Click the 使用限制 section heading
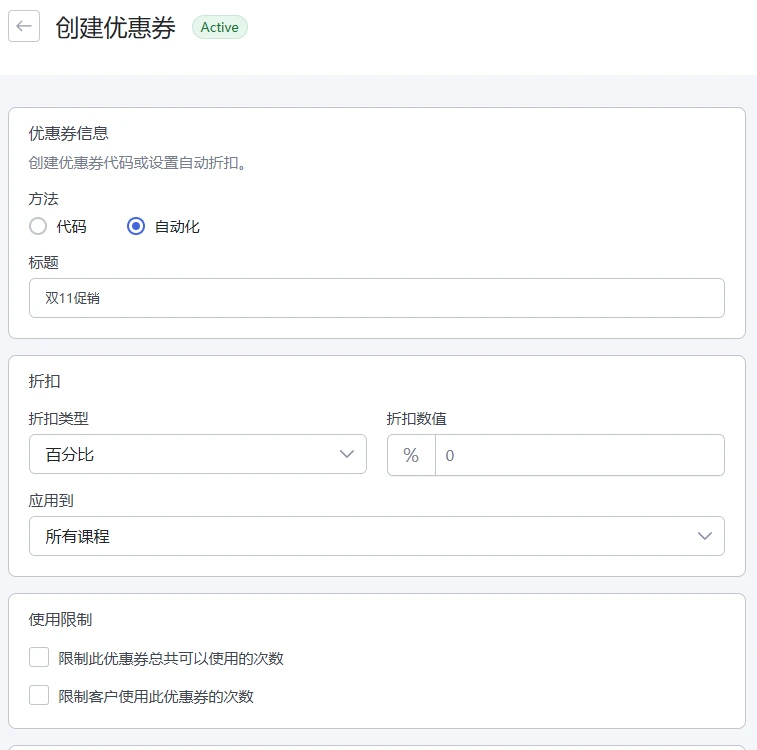 pyautogui.click(x=60, y=619)
